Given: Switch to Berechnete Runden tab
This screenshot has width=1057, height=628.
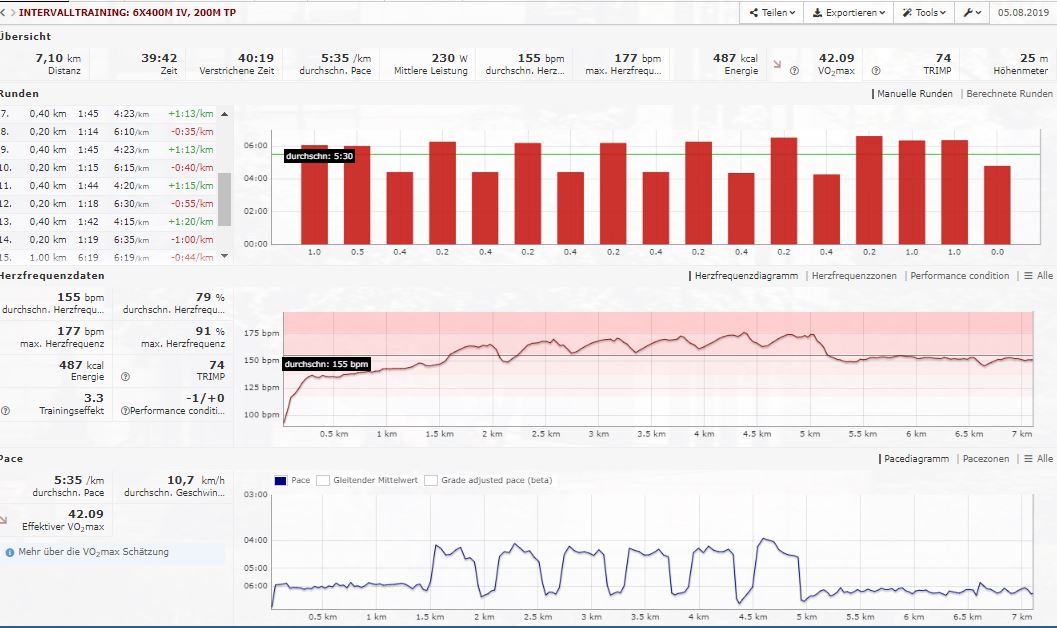Looking at the screenshot, I should pos(1008,93).
